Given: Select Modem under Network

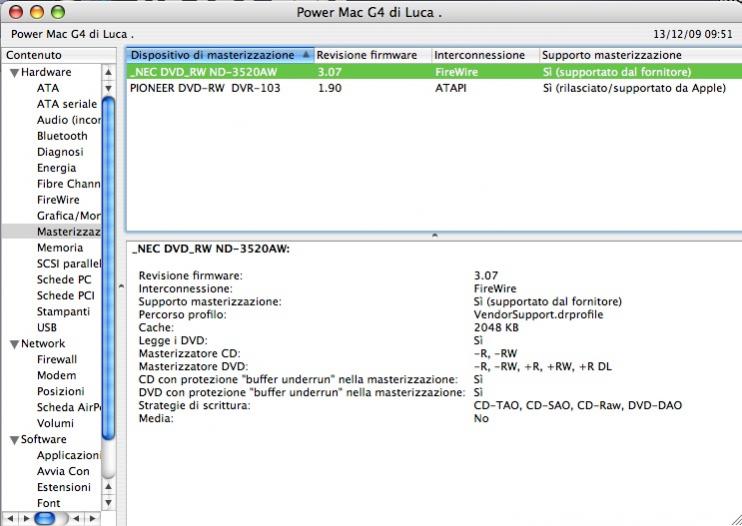Looking at the screenshot, I should tap(56, 376).
